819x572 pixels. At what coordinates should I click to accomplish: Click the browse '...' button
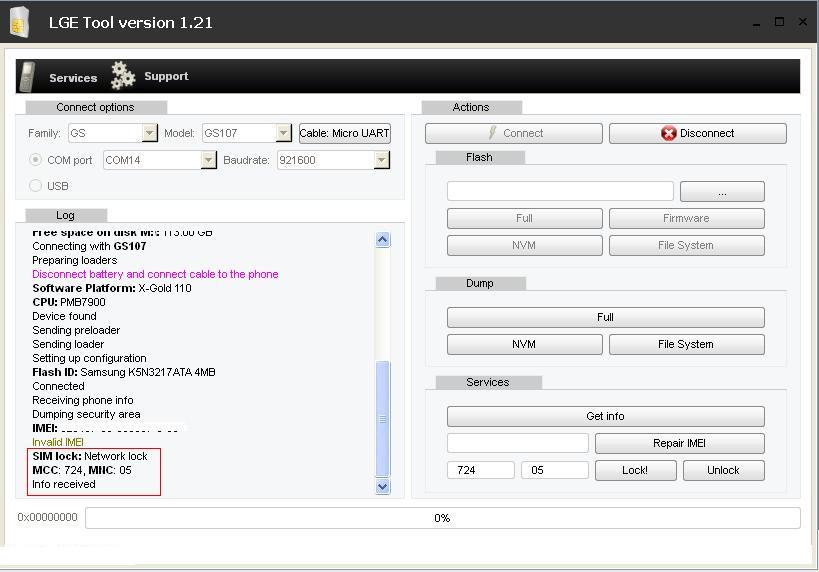(722, 192)
